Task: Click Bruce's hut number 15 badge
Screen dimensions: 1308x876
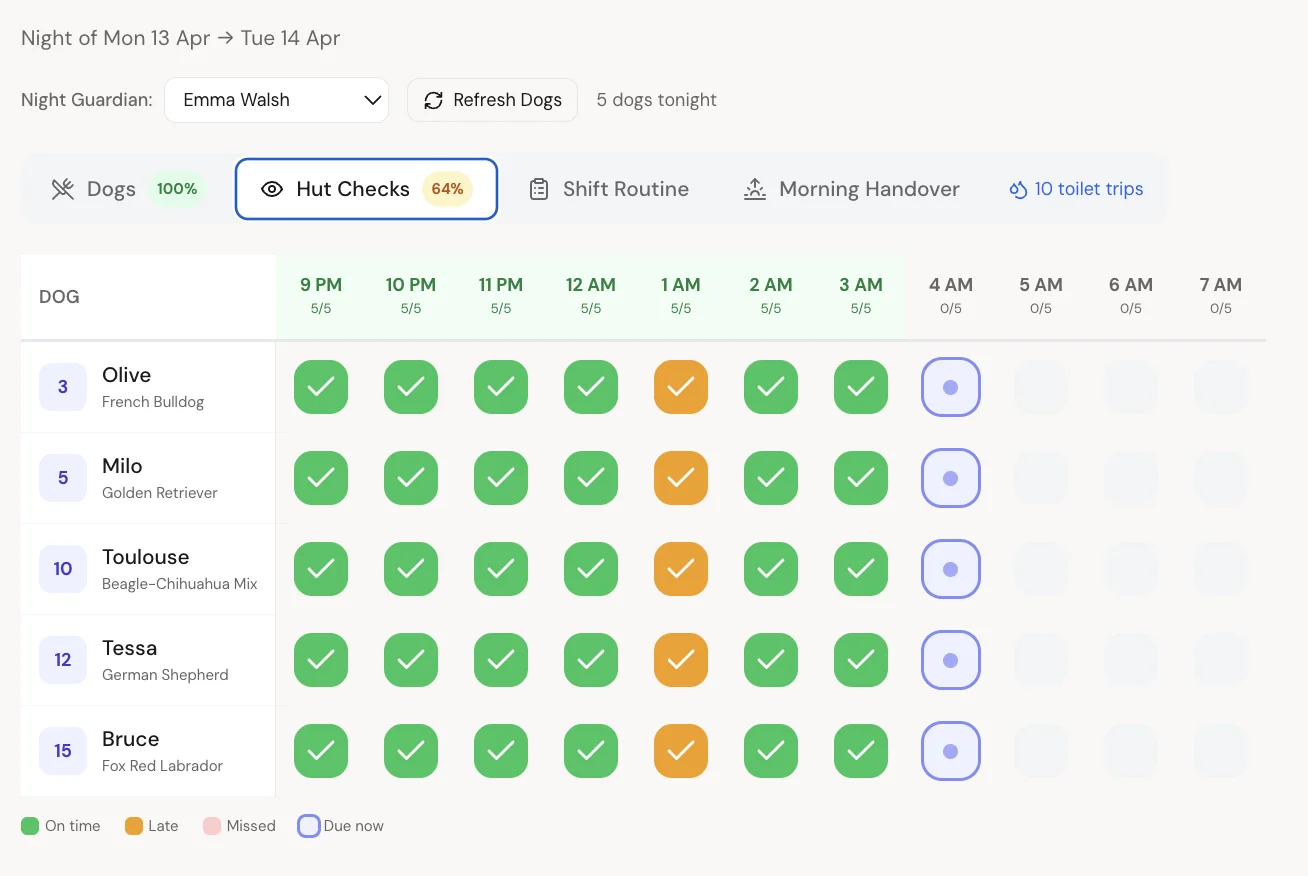Action: coord(63,751)
